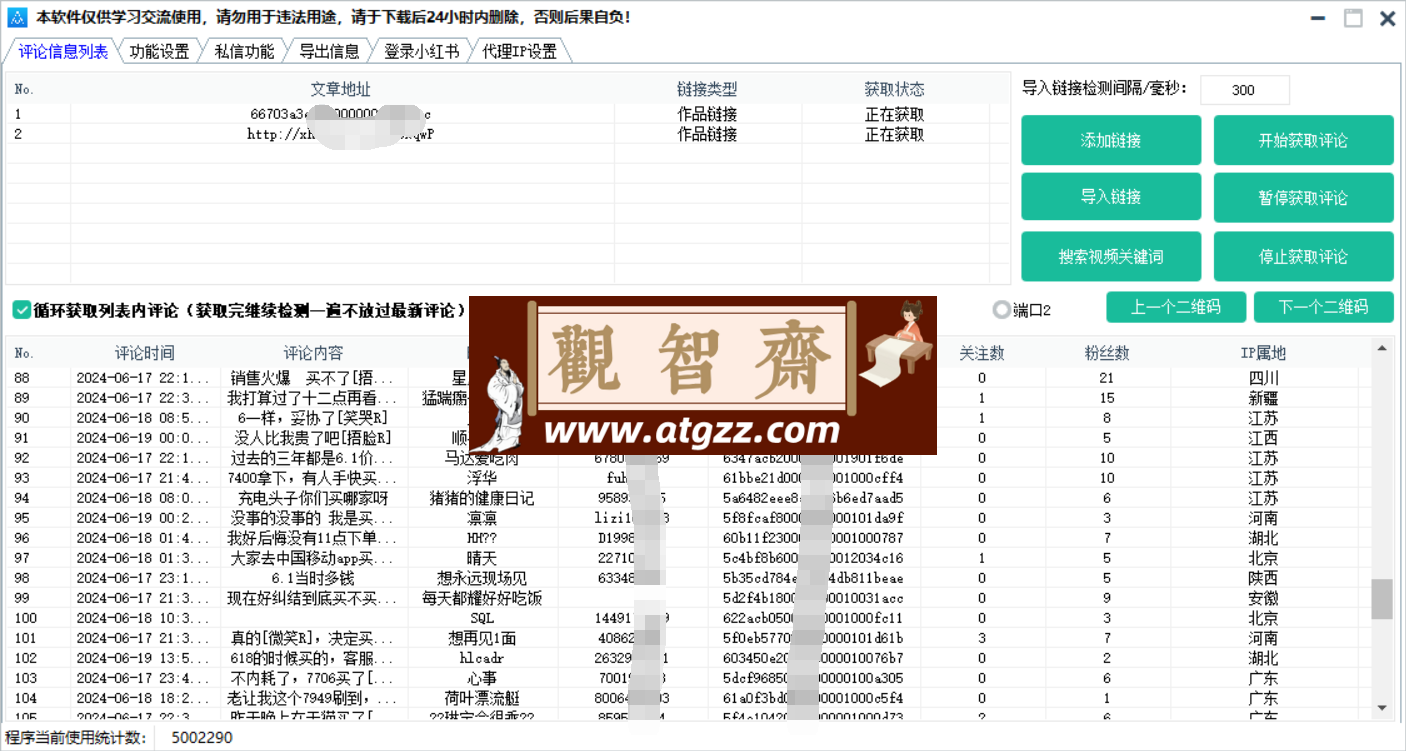Click the comment table scrollbar thumb
This screenshot has width=1406, height=751.
(x=1382, y=599)
